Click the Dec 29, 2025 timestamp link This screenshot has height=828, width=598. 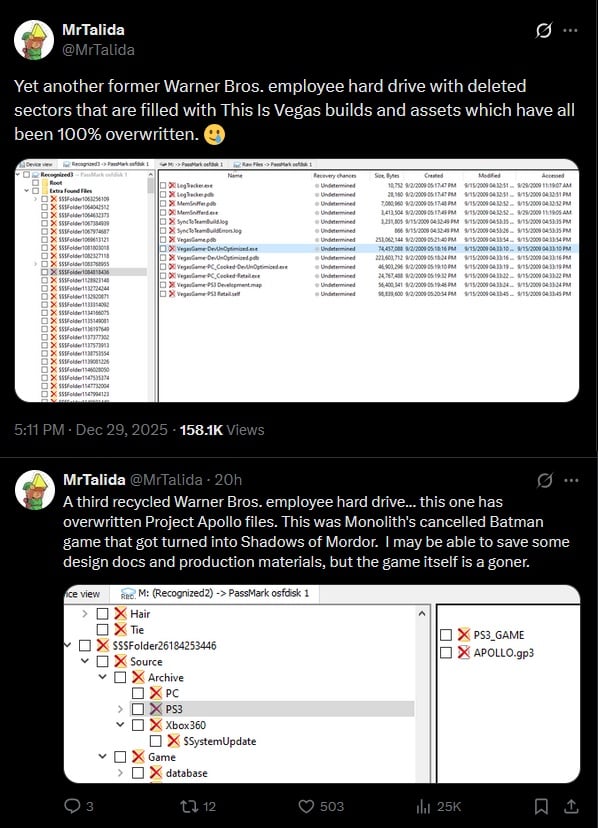[x=122, y=430]
